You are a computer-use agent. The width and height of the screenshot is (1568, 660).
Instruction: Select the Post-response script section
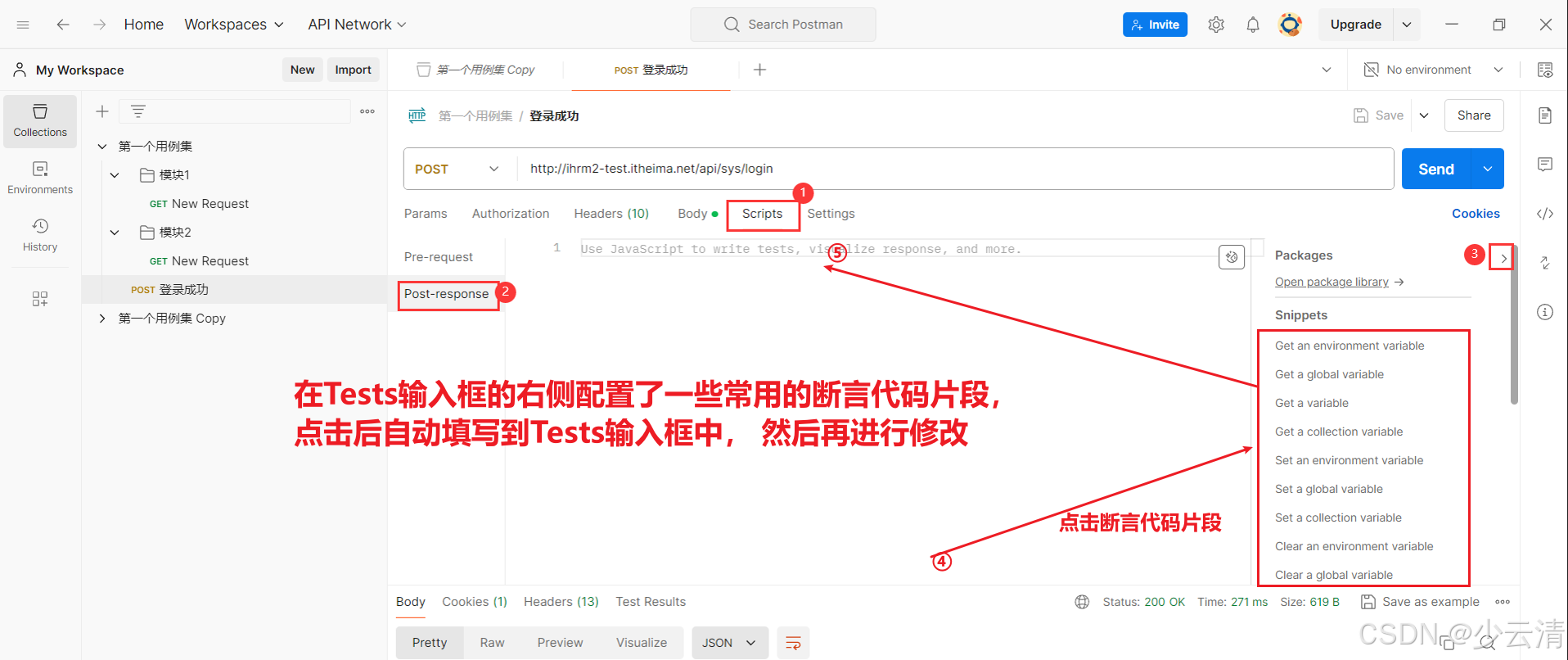(447, 294)
